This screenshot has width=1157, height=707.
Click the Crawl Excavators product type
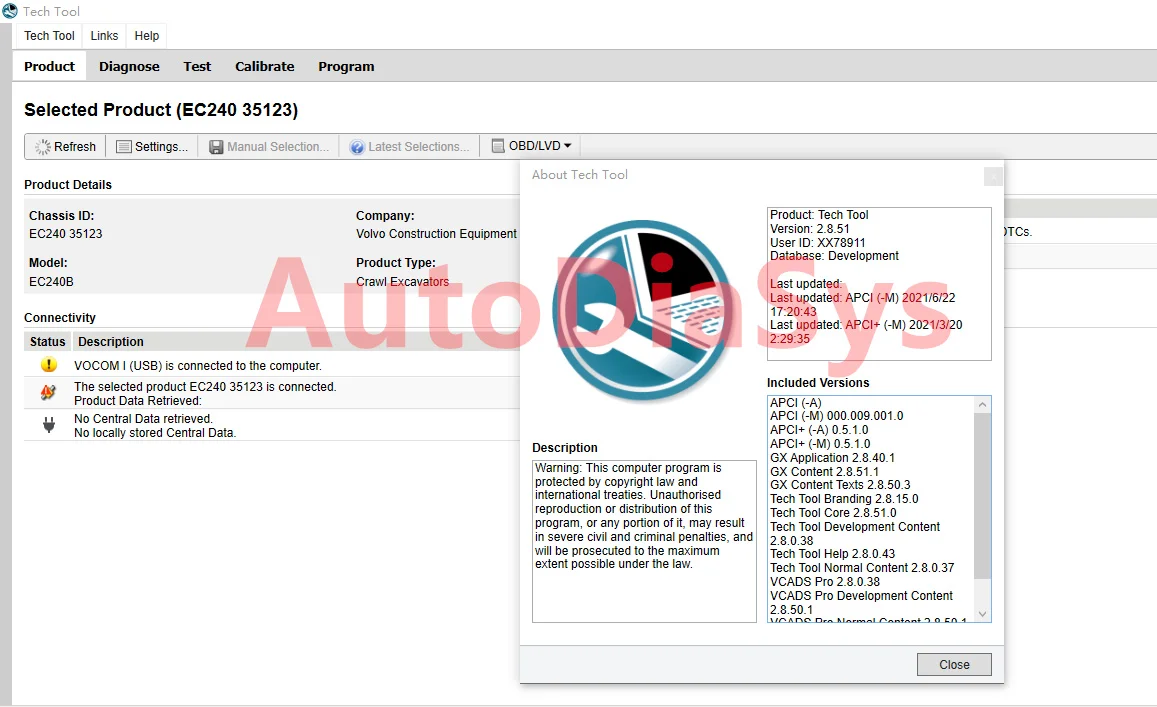402,282
